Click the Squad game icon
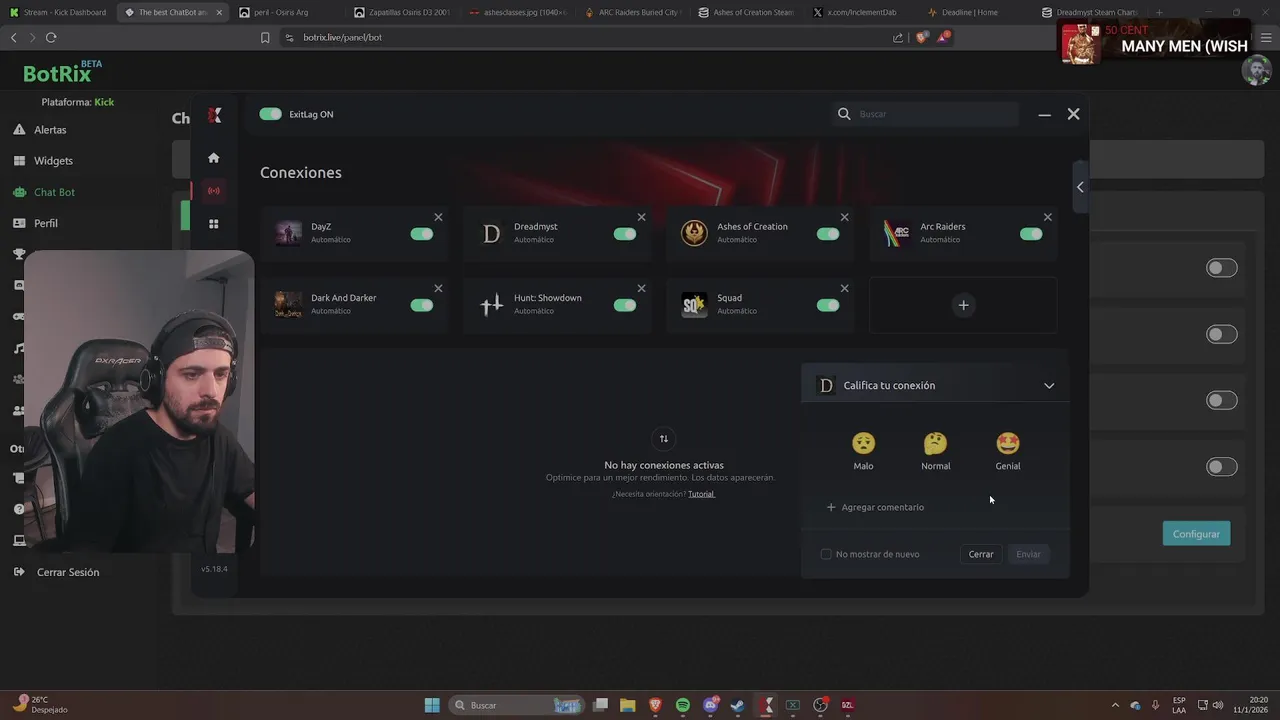This screenshot has width=1280, height=720. click(694, 305)
